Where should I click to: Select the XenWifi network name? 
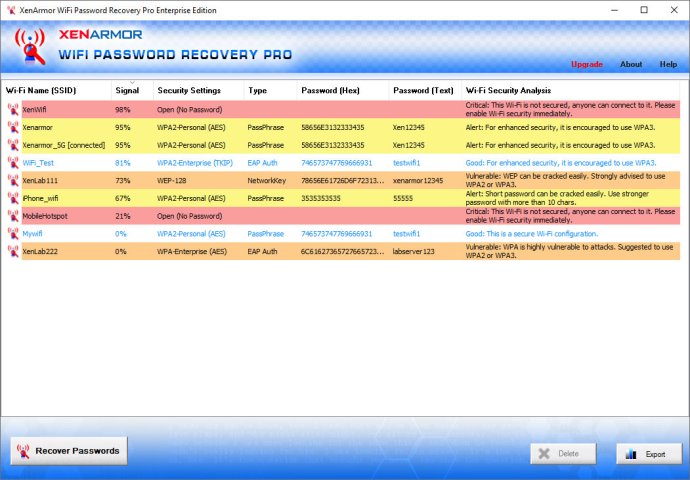point(34,110)
